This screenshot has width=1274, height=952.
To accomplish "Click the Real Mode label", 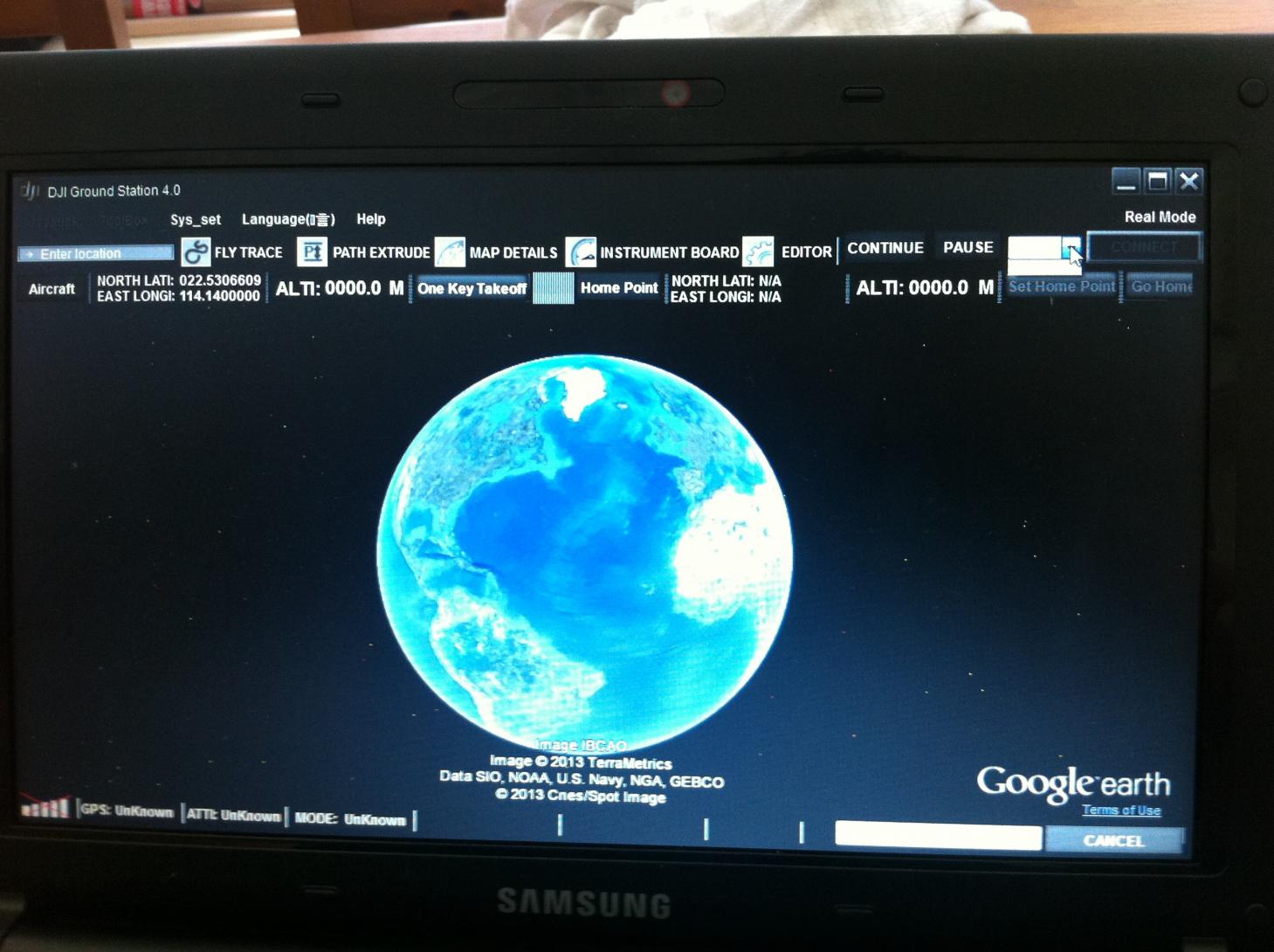I will click(x=1160, y=217).
